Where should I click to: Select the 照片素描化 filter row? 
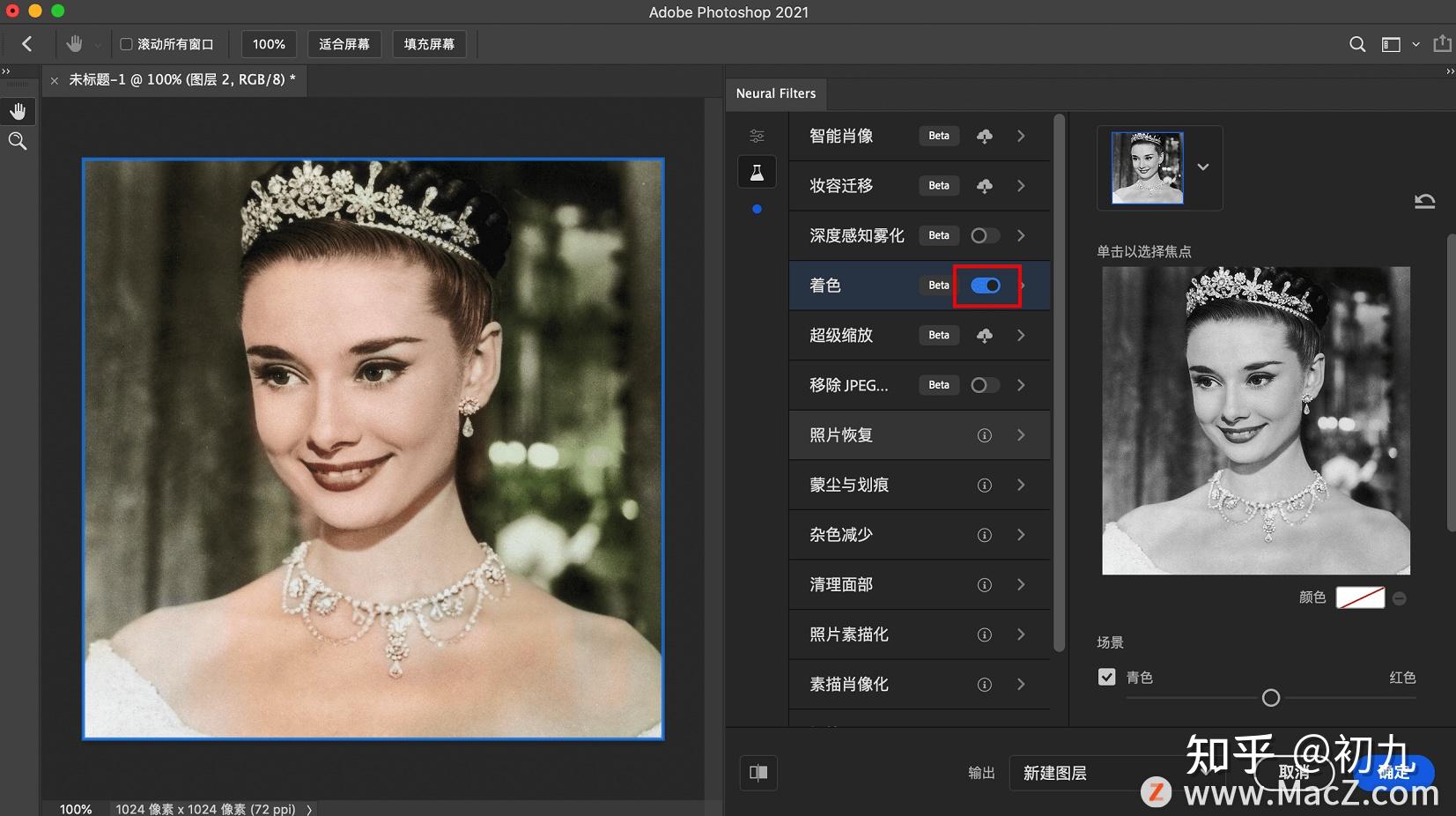click(x=919, y=635)
